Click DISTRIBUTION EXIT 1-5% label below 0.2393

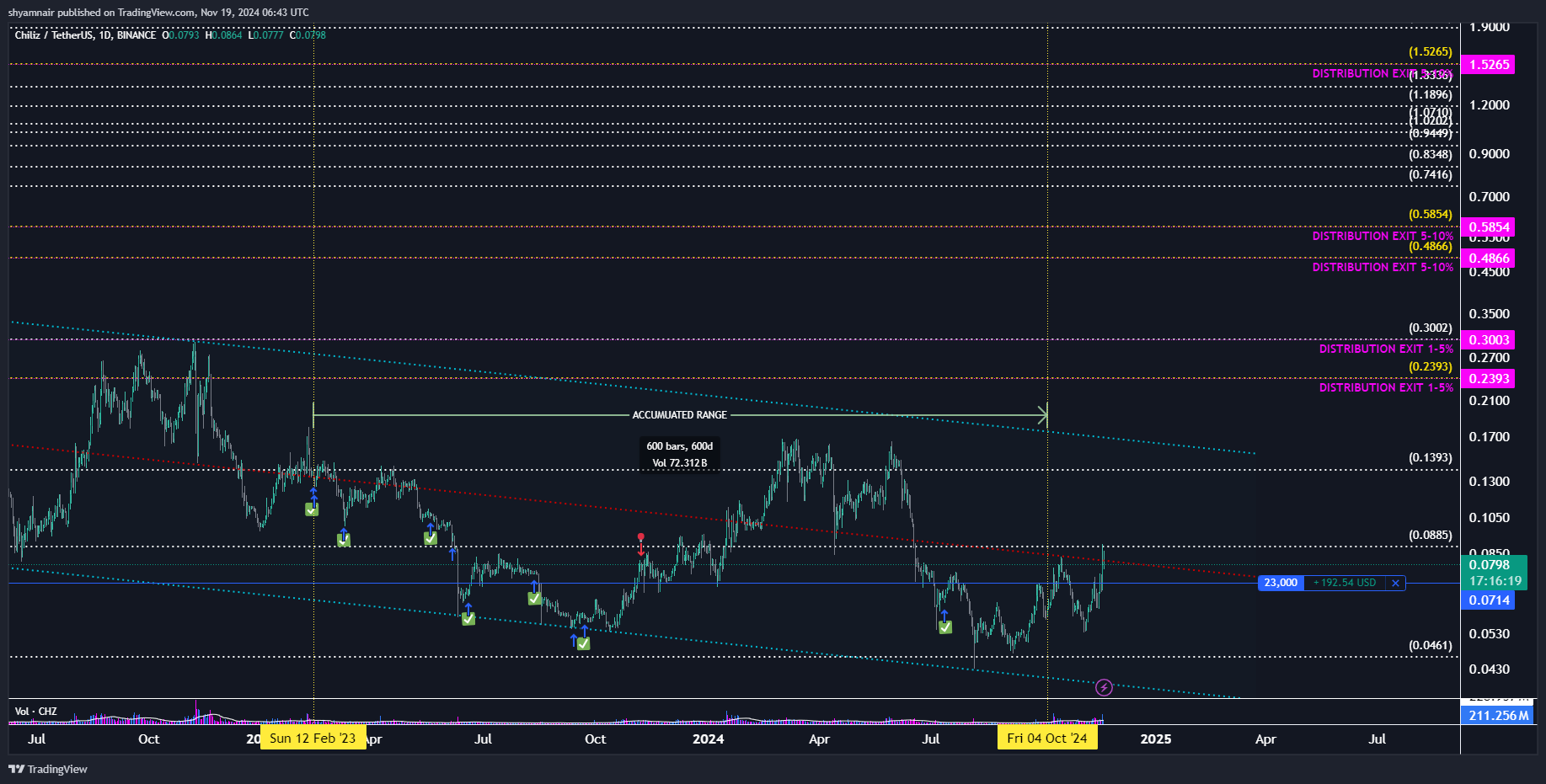pyautogui.click(x=1386, y=388)
